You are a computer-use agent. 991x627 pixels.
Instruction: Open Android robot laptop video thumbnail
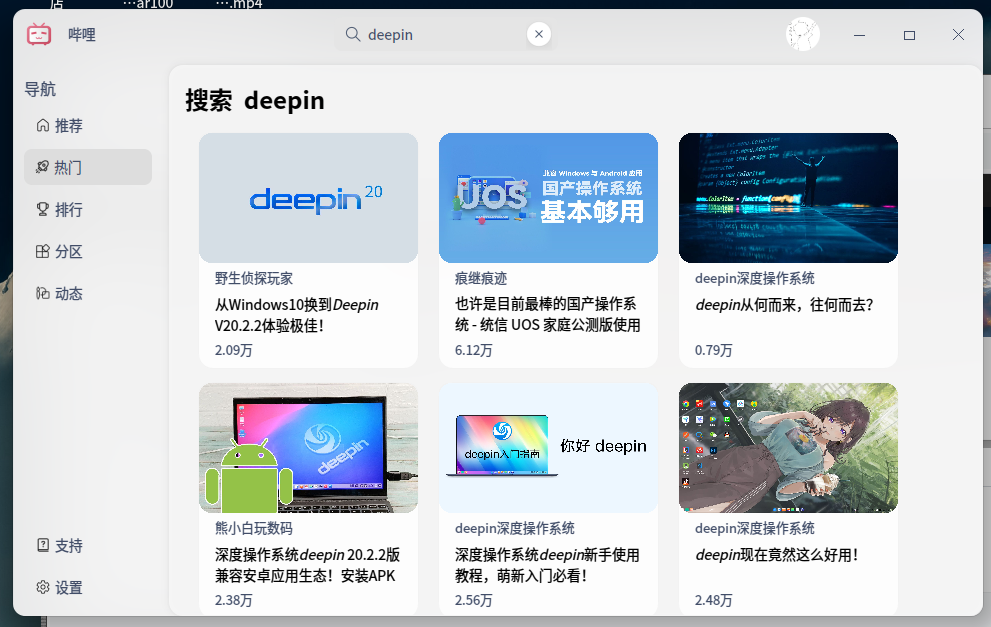[x=308, y=447]
